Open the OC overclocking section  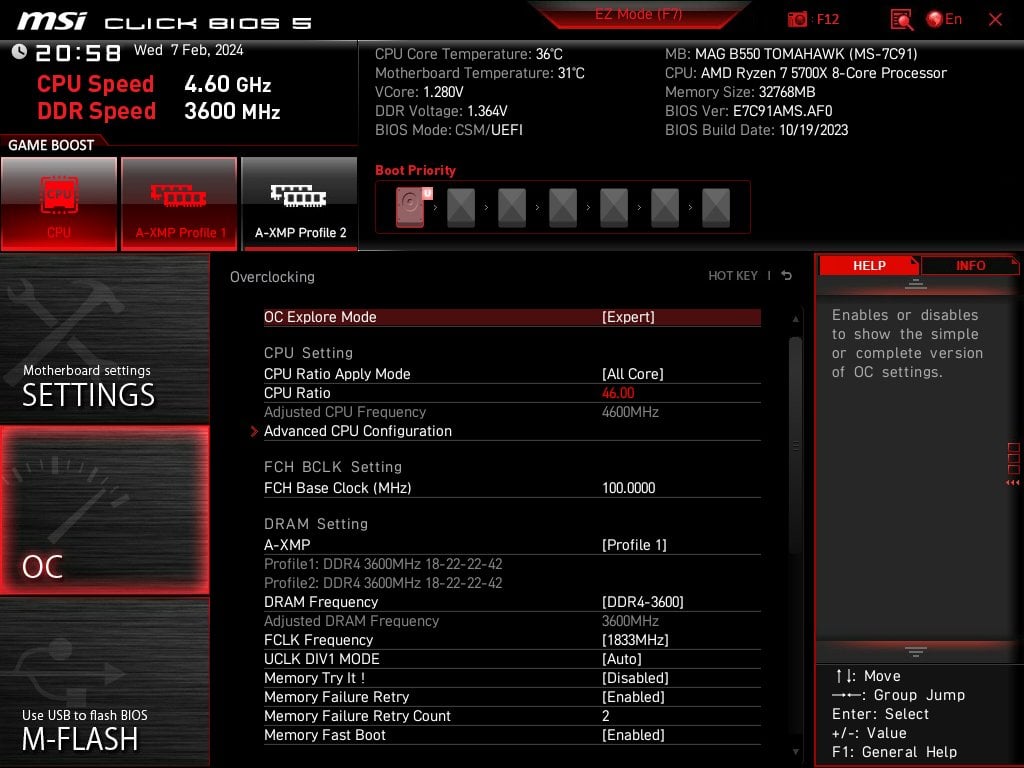tap(104, 510)
